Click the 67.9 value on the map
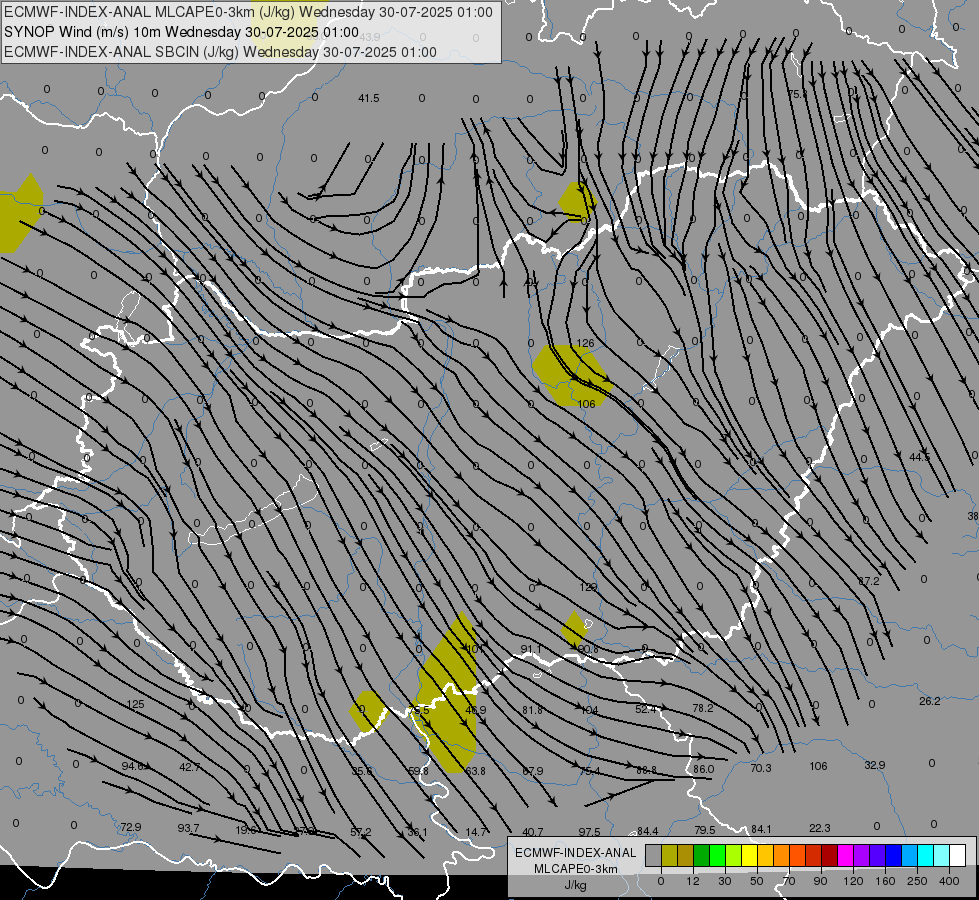 point(533,771)
